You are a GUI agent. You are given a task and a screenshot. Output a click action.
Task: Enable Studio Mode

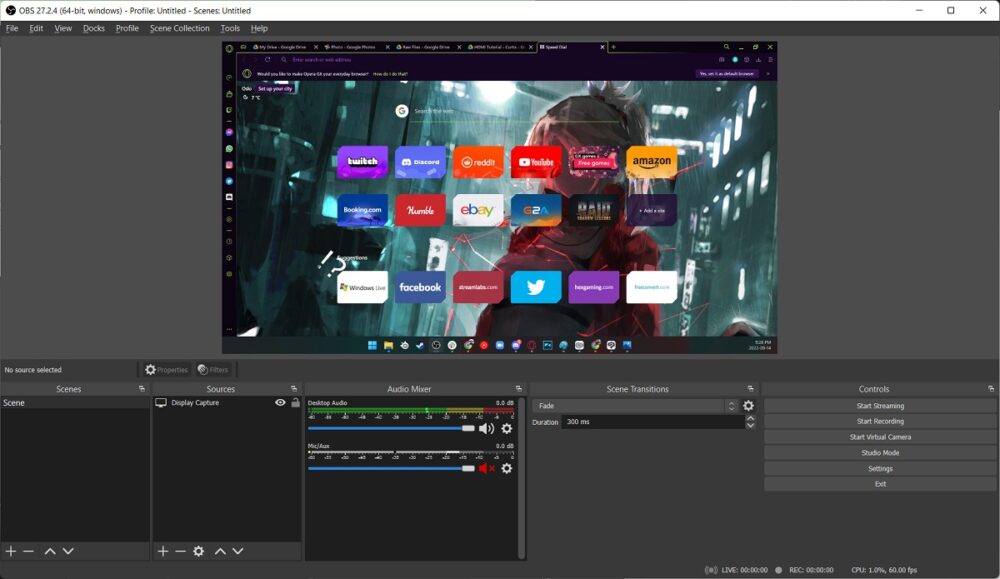[x=879, y=452]
